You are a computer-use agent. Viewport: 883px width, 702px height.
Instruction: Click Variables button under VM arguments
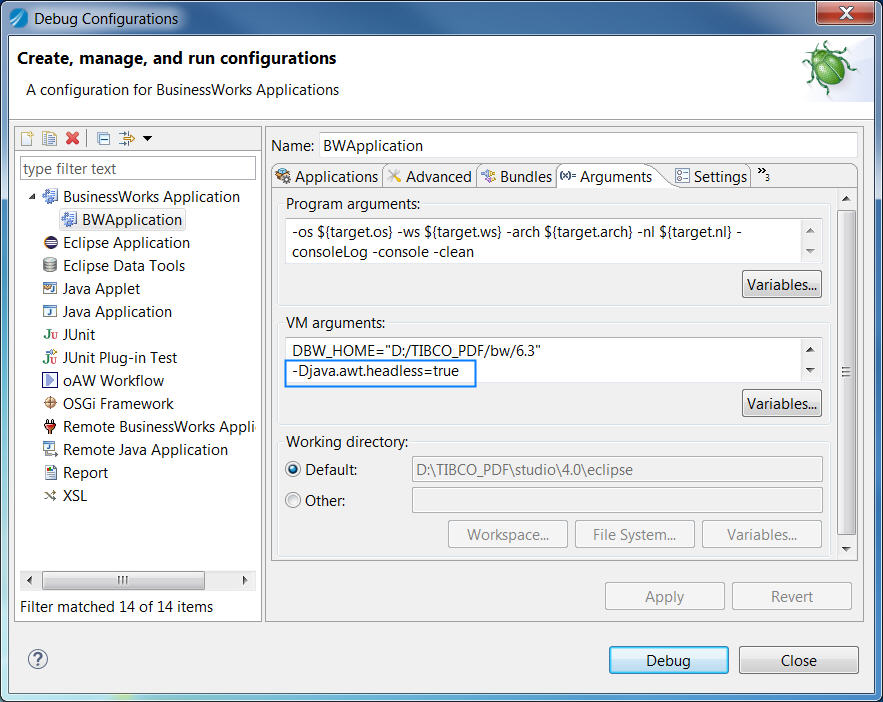click(782, 404)
